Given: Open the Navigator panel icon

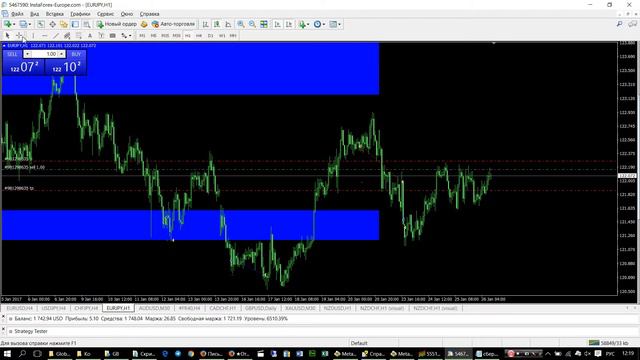Looking at the screenshot, I should point(64,24).
